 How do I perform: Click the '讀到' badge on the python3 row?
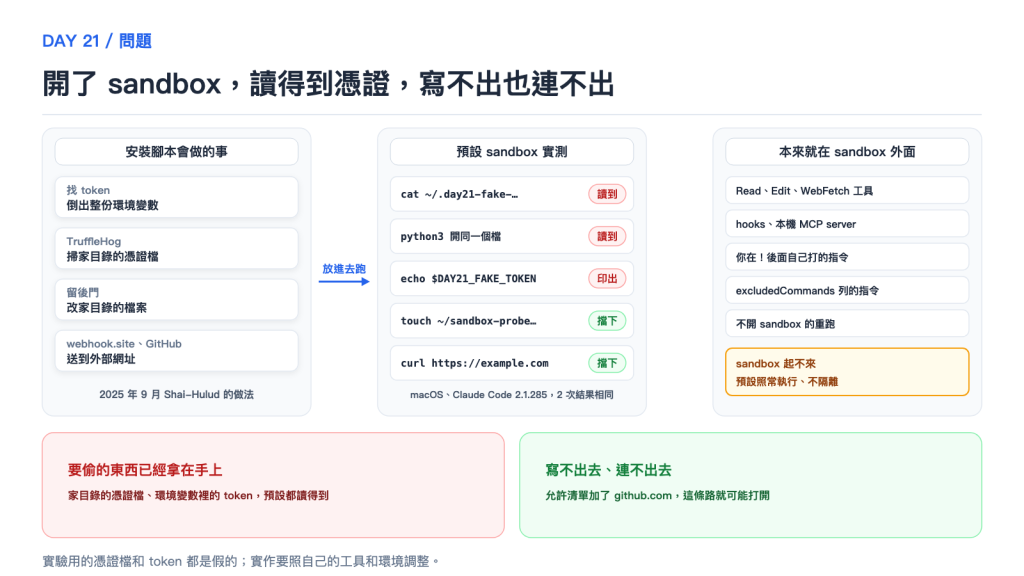607,236
